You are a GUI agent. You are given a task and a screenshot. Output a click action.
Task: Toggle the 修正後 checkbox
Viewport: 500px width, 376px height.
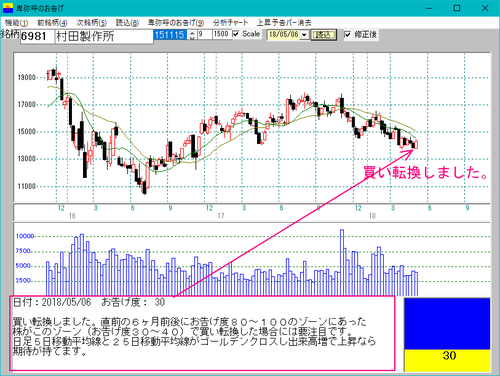point(347,34)
